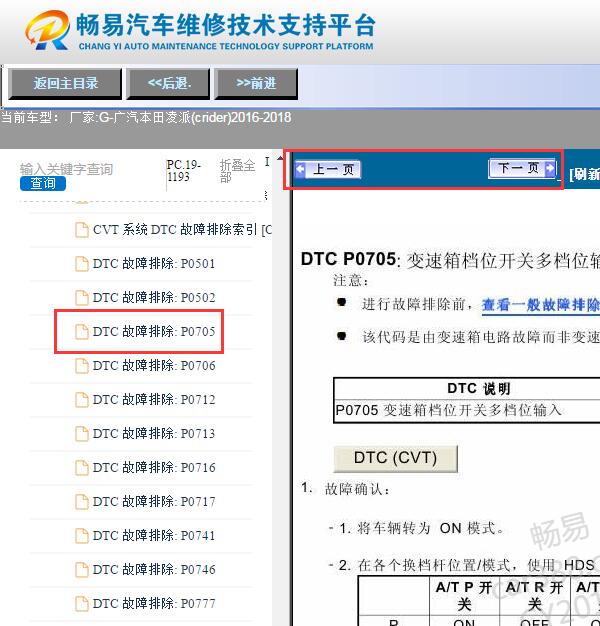Go forward with >>前进 button

pos(256,83)
